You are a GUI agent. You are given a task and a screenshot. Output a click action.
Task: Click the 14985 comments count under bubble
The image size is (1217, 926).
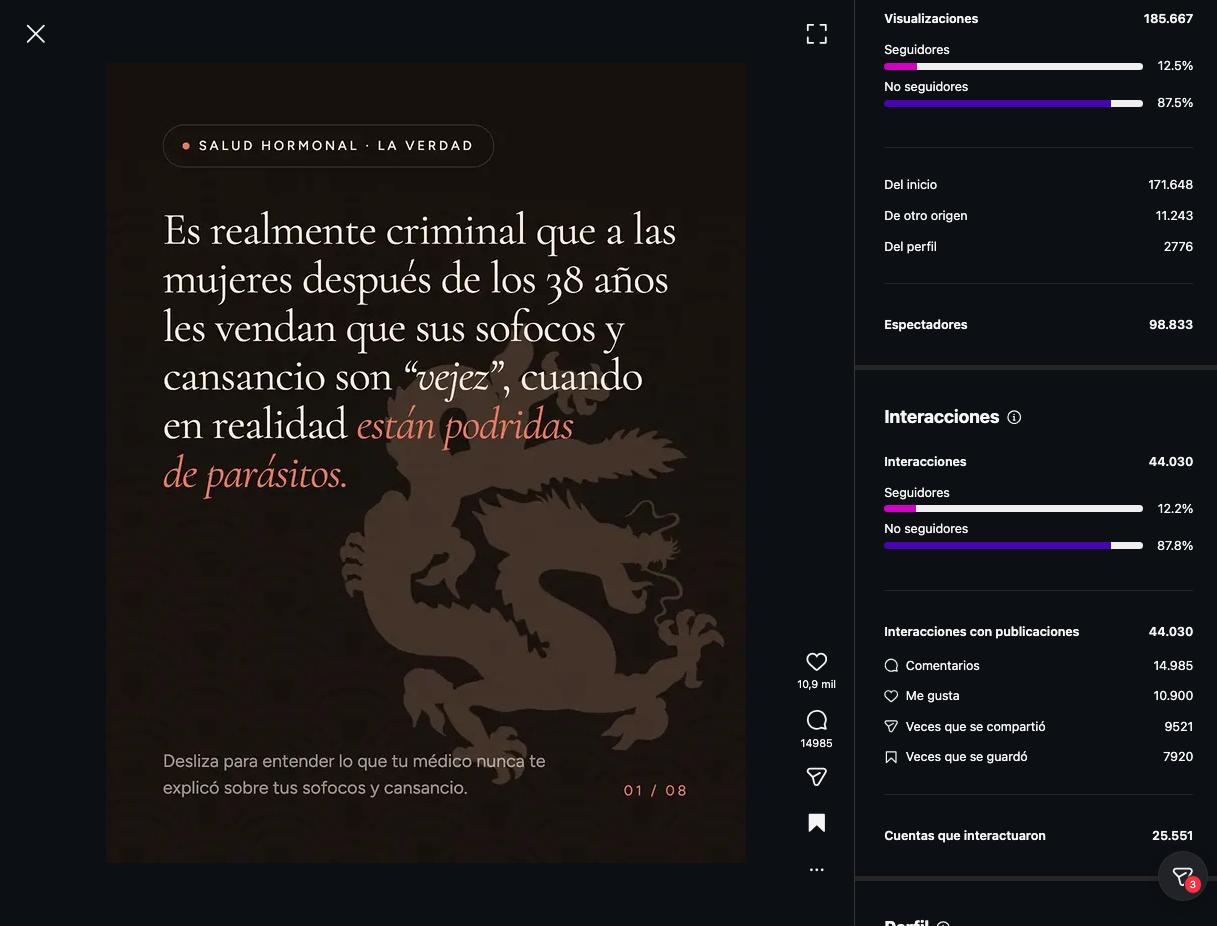tap(817, 743)
